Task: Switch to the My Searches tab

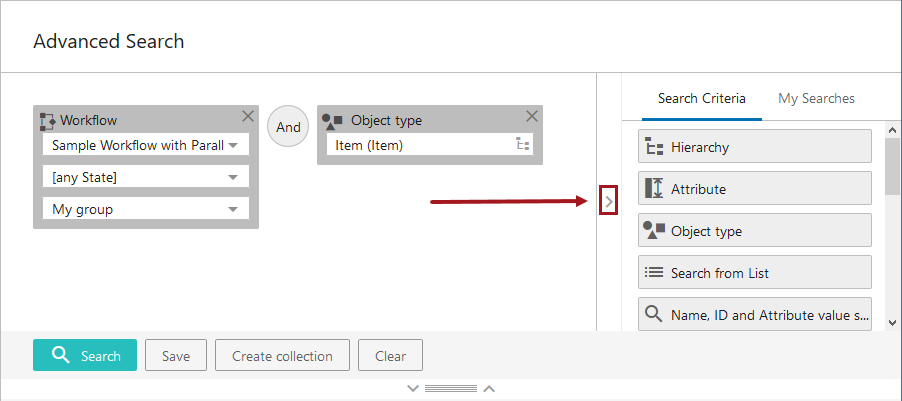Action: (816, 99)
